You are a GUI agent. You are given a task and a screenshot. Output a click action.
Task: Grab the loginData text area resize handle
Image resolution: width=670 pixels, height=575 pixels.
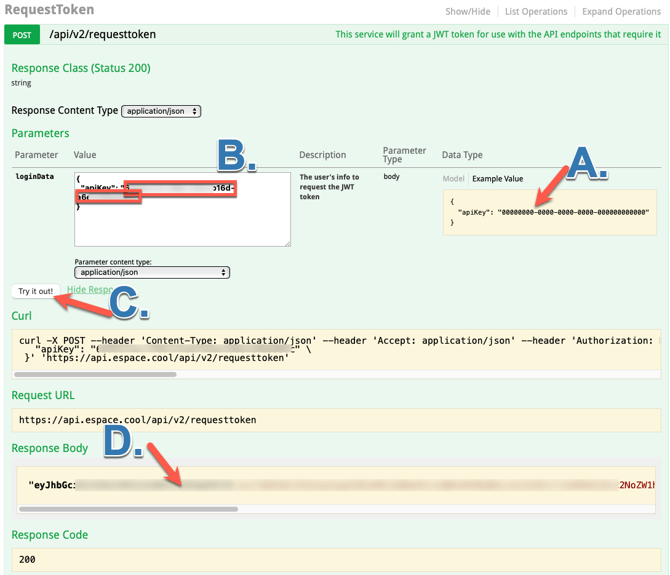point(287,242)
